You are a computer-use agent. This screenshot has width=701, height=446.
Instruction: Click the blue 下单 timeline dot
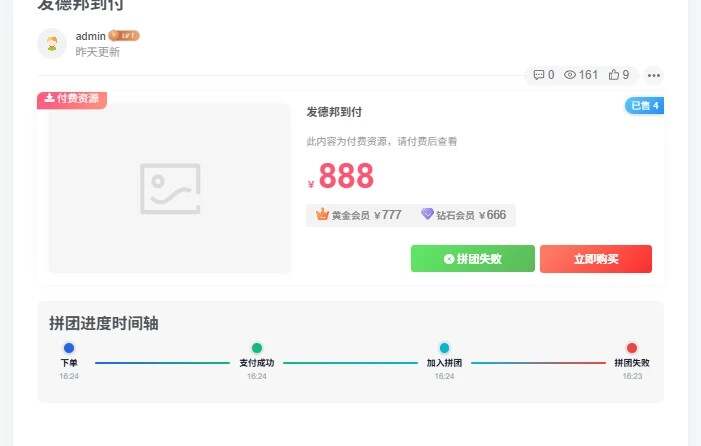[x=69, y=348]
